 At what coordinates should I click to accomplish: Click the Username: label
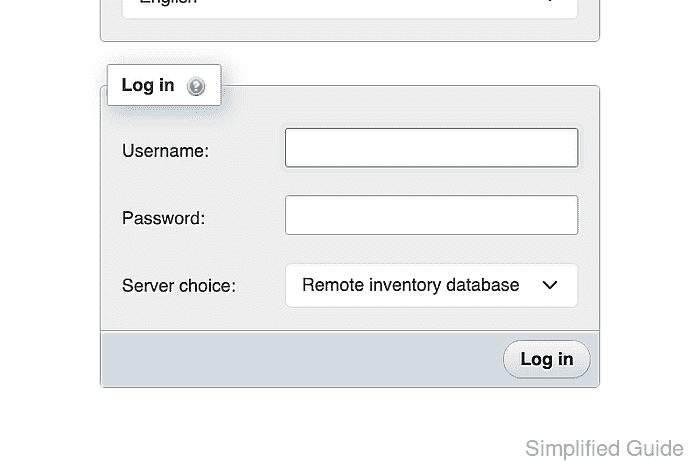[165, 151]
